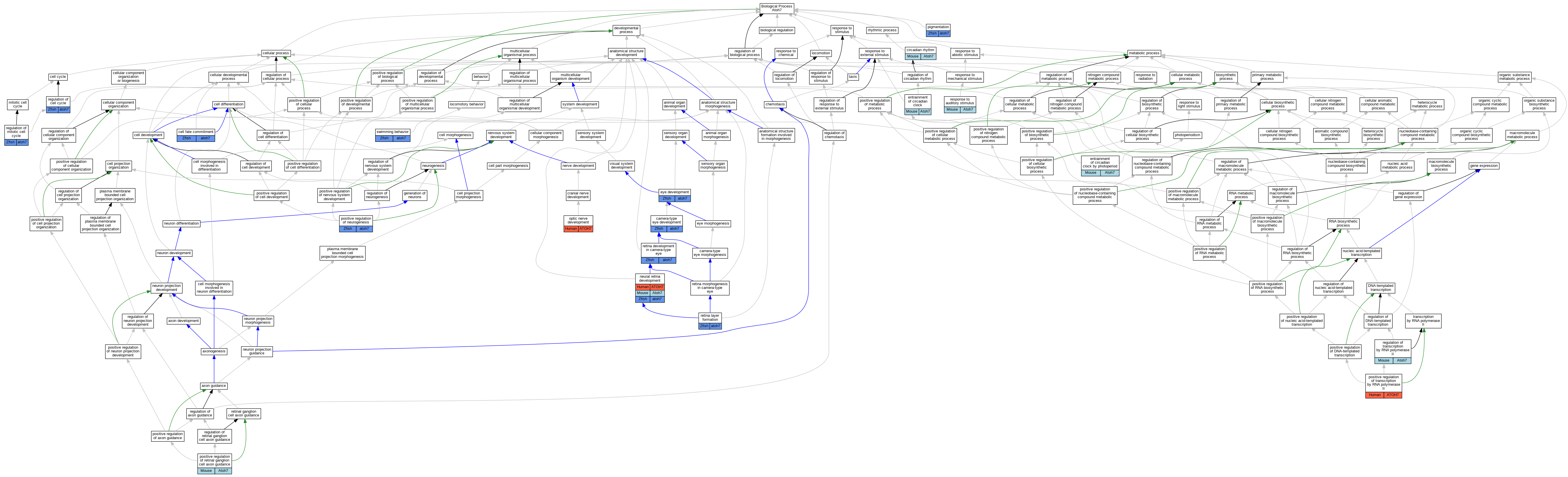Click 'entrainment of circadian clock by photoperiod' node
Viewport: 1568px width, 477px height.
click(x=1100, y=163)
